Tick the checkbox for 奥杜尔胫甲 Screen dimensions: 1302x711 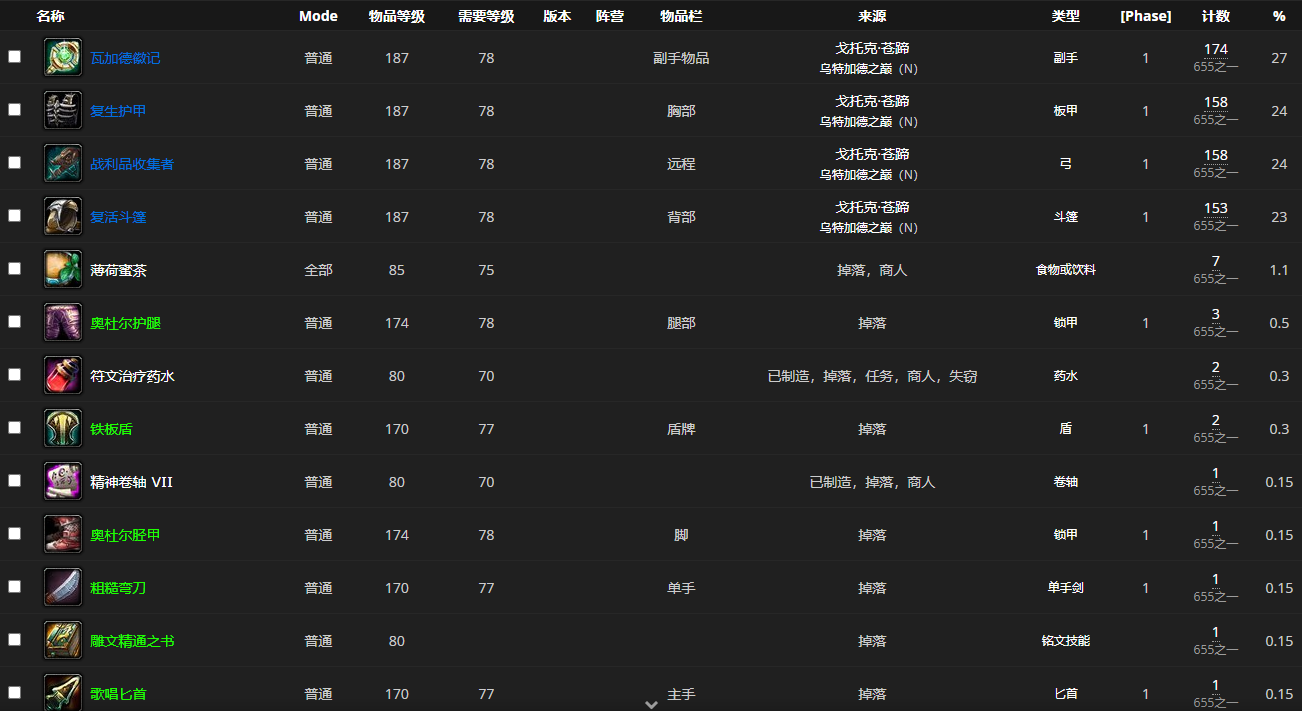click(x=14, y=534)
